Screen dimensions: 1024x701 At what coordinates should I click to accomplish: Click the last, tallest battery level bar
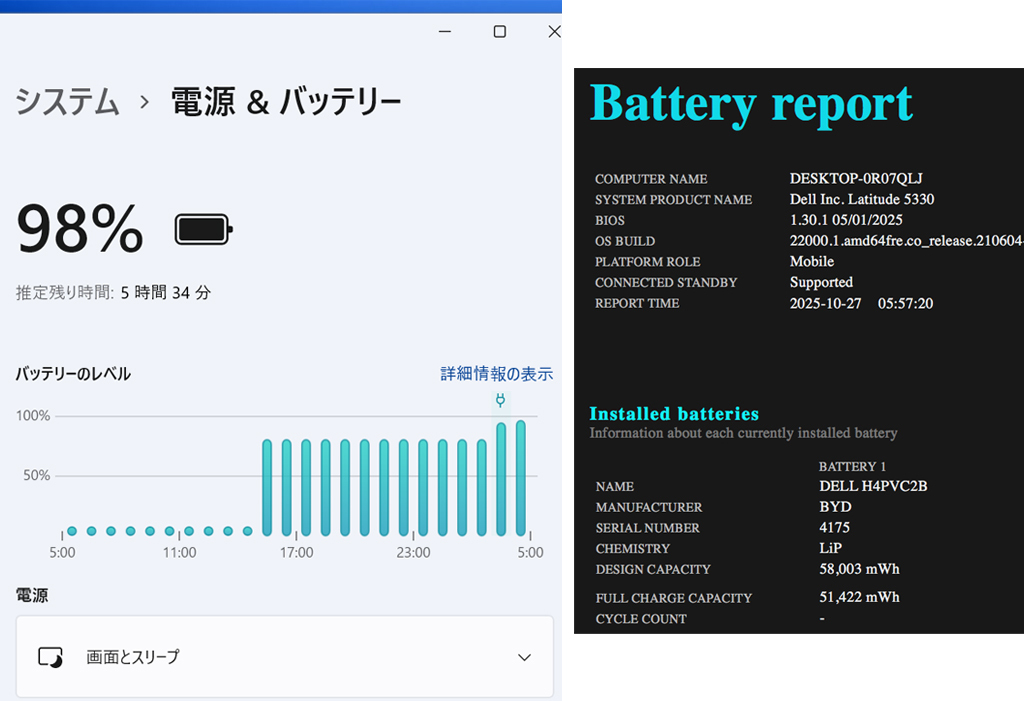click(520, 478)
